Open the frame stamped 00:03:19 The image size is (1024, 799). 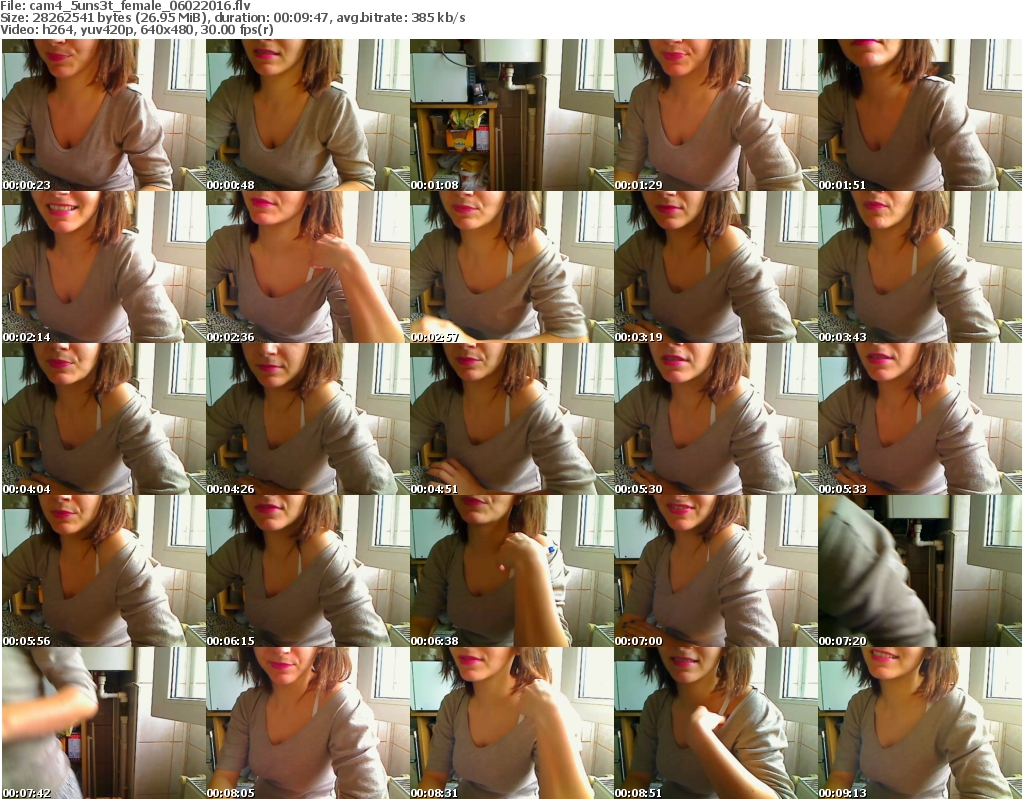pyautogui.click(x=716, y=267)
